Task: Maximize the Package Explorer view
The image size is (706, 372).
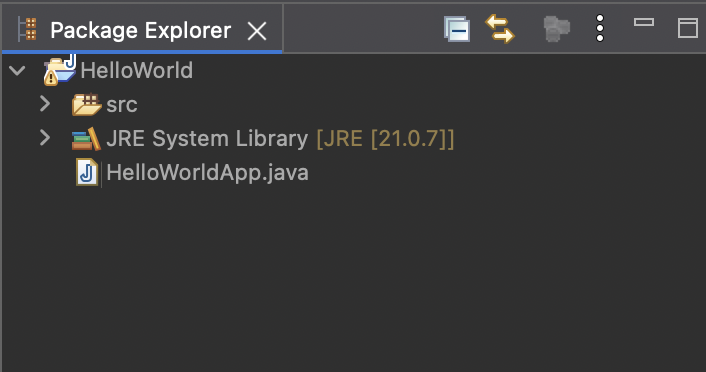Action: coord(688,28)
